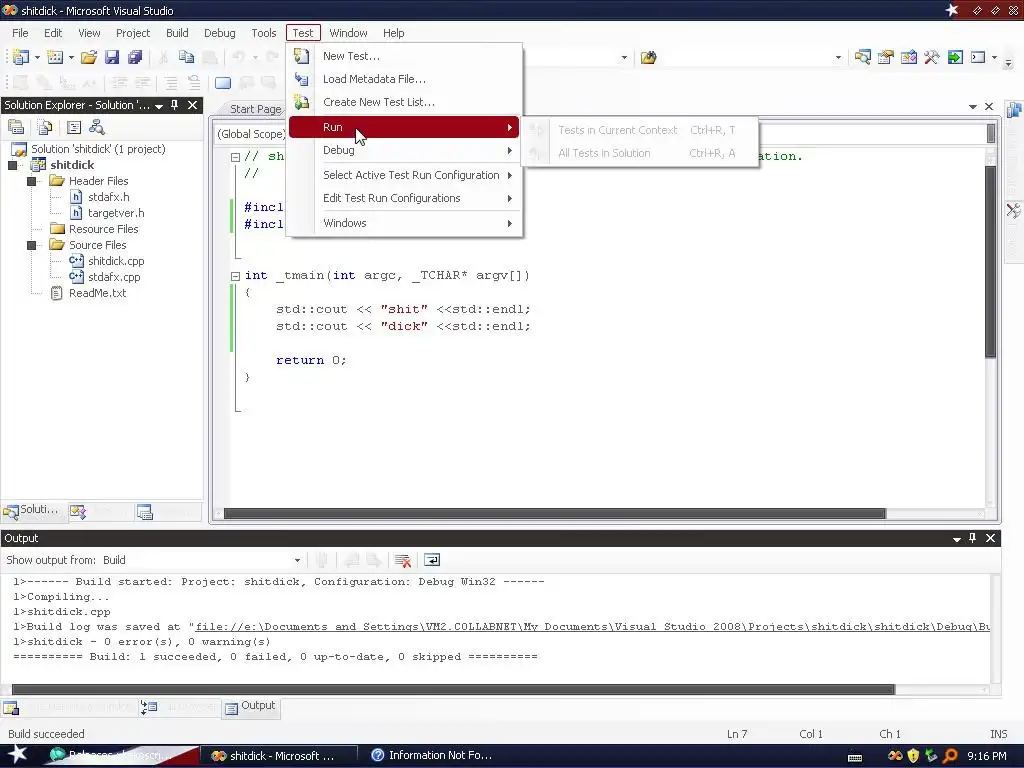
Task: Click the Add New Item toolbar icon
Action: click(x=55, y=57)
